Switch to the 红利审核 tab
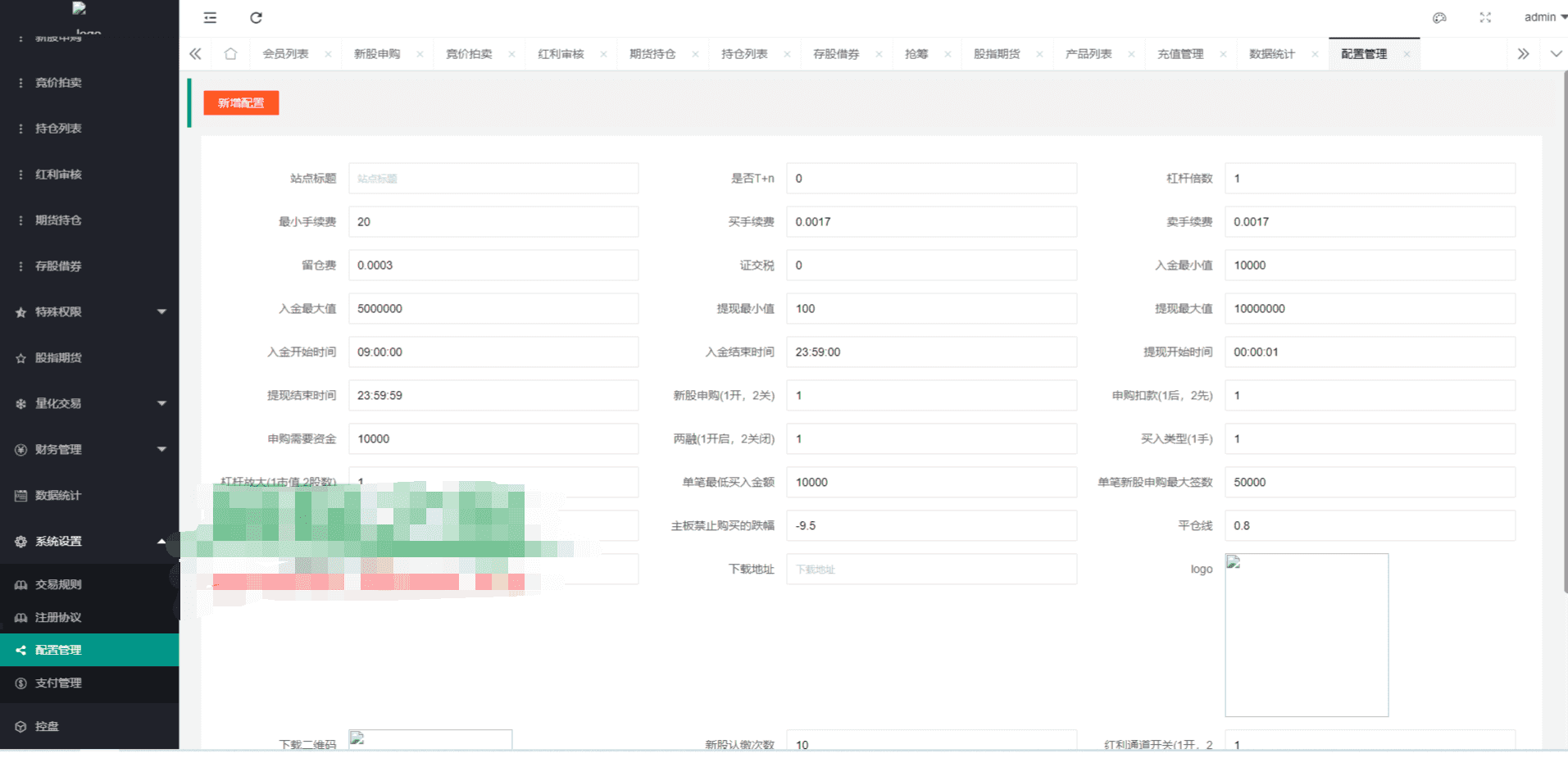The image size is (1568, 758). tap(561, 54)
